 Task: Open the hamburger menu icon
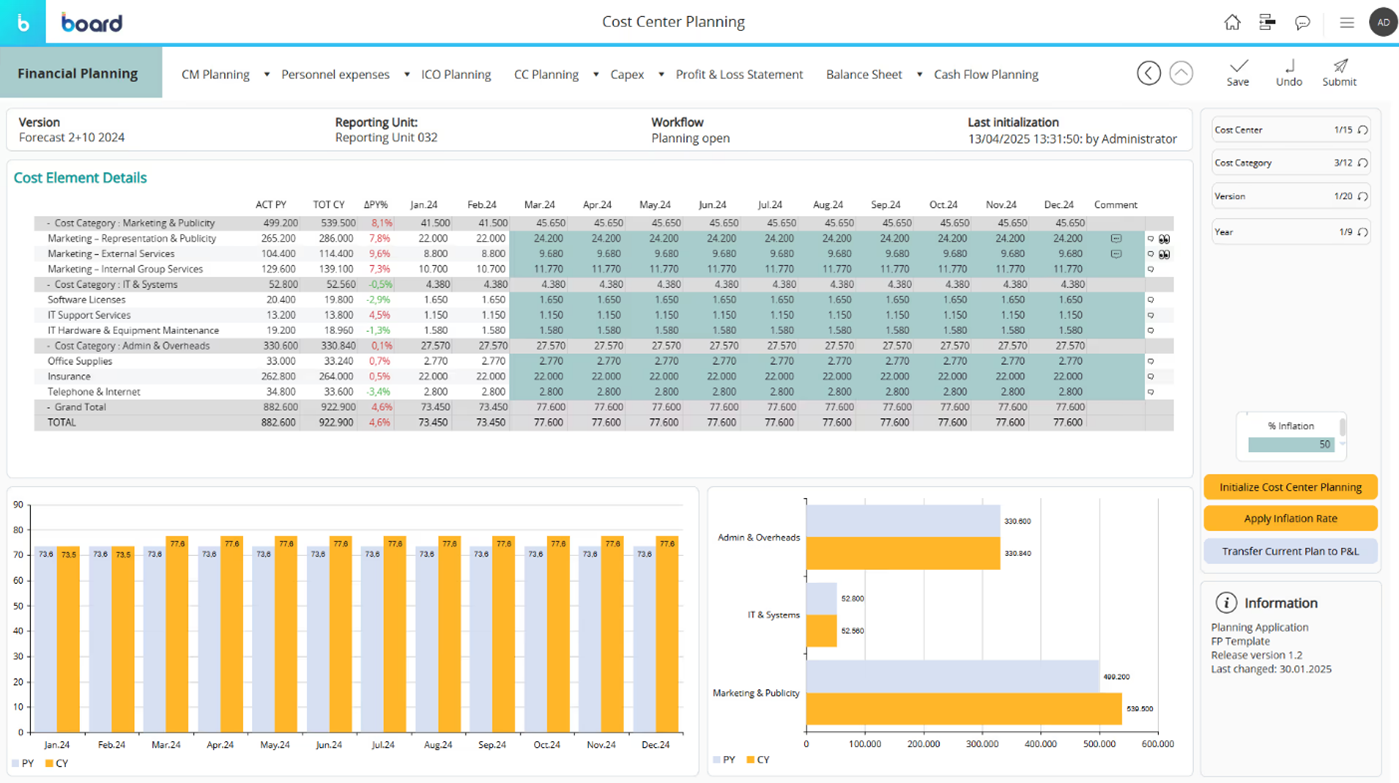tap(1346, 22)
